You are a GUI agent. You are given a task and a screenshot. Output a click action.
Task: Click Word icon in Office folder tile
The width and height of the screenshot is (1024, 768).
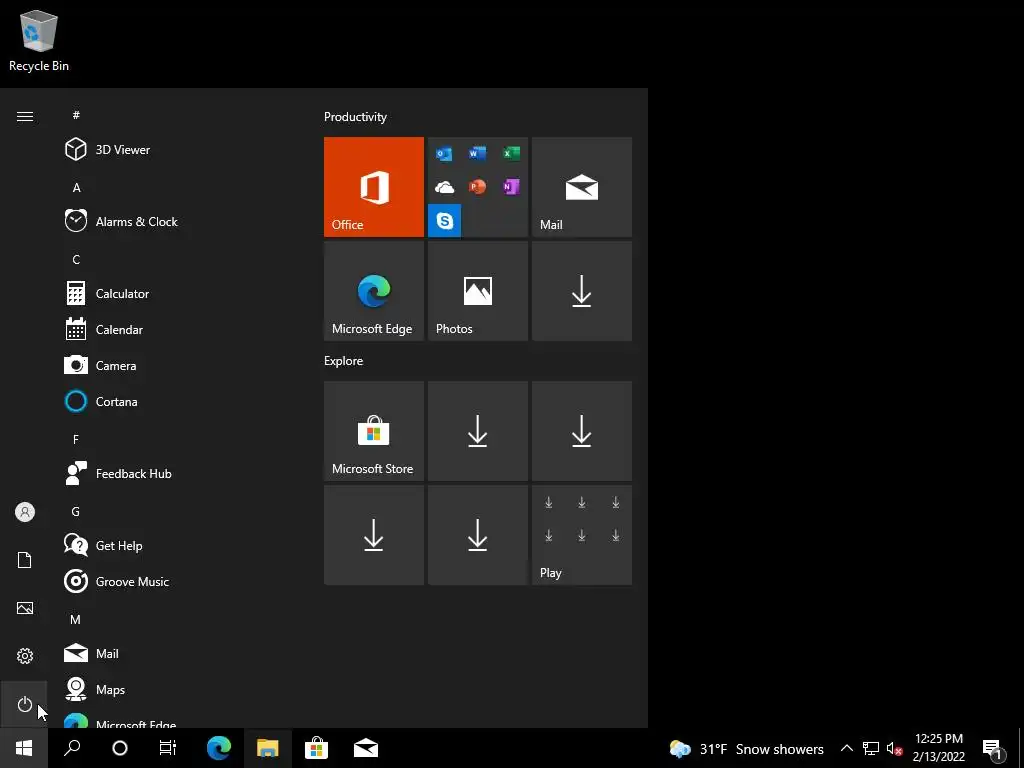[477, 154]
